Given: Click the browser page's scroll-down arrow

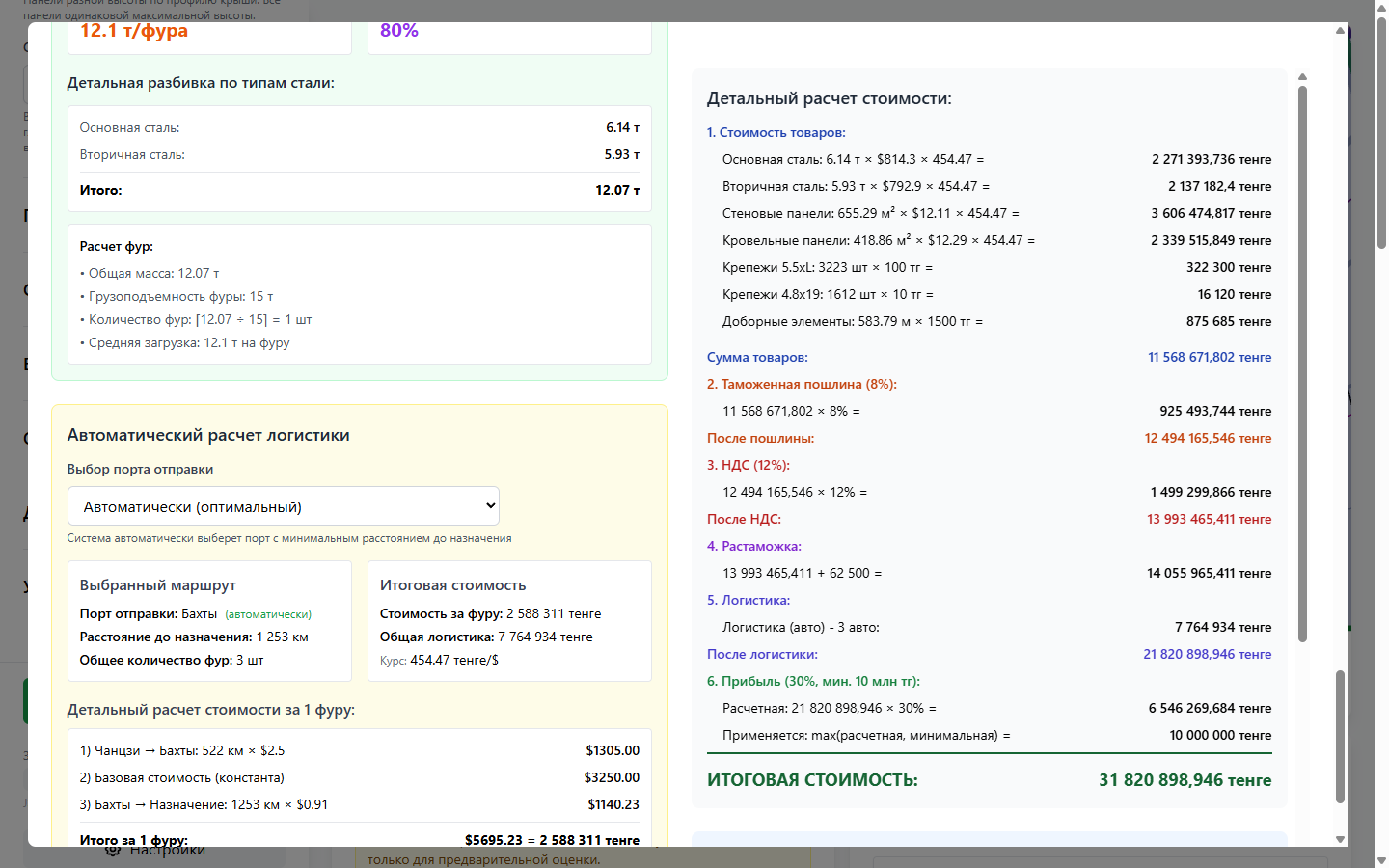Looking at the screenshot, I should [x=1381, y=860].
